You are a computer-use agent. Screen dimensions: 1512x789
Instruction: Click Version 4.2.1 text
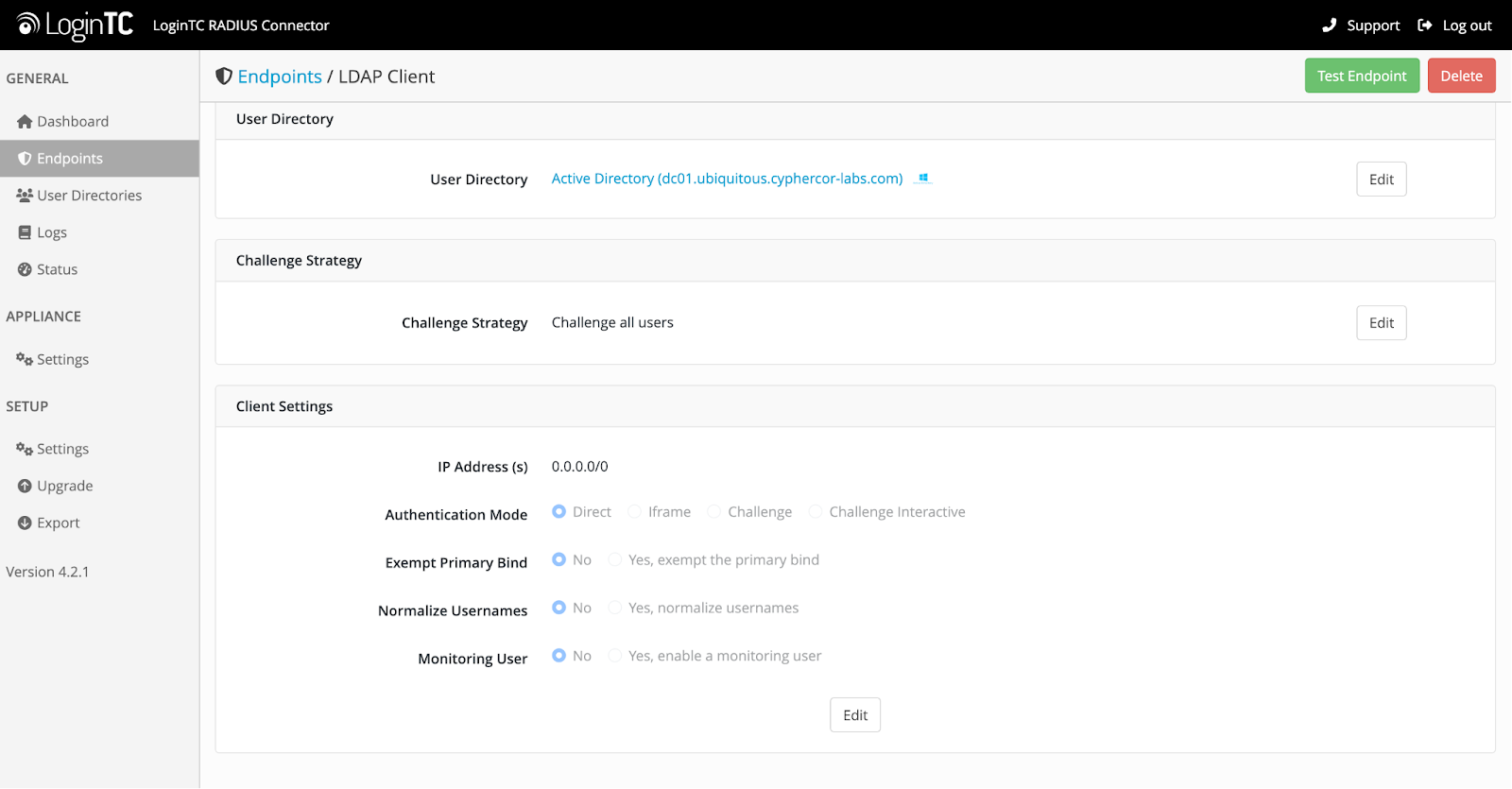tap(47, 572)
